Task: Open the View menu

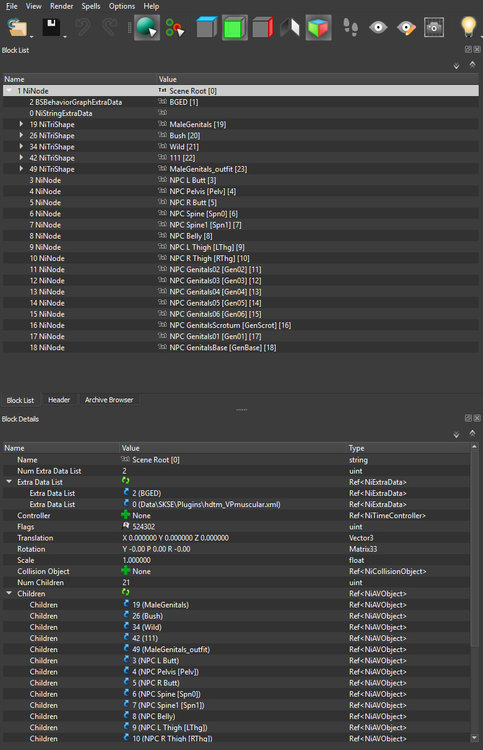Action: point(33,6)
